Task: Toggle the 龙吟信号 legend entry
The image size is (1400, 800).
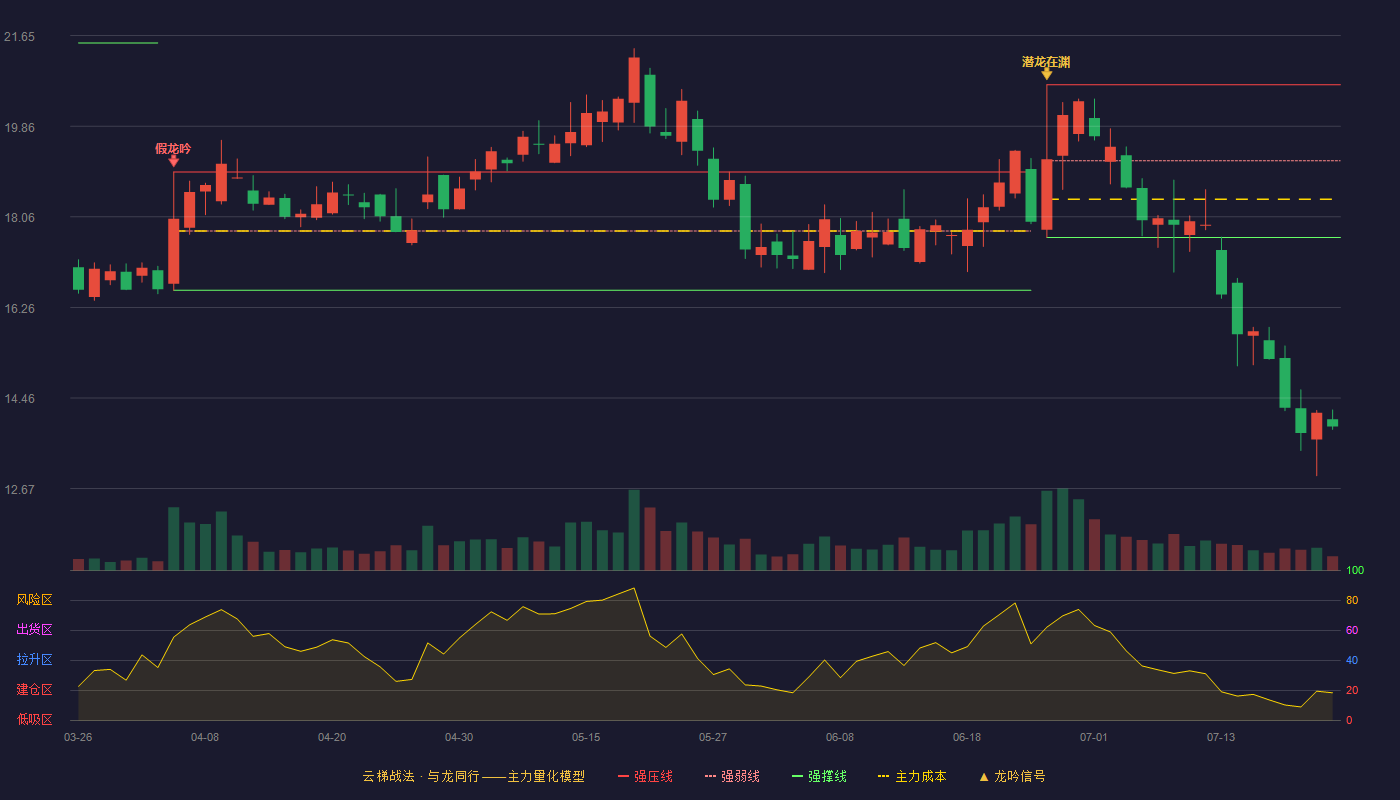Action: 1012,776
